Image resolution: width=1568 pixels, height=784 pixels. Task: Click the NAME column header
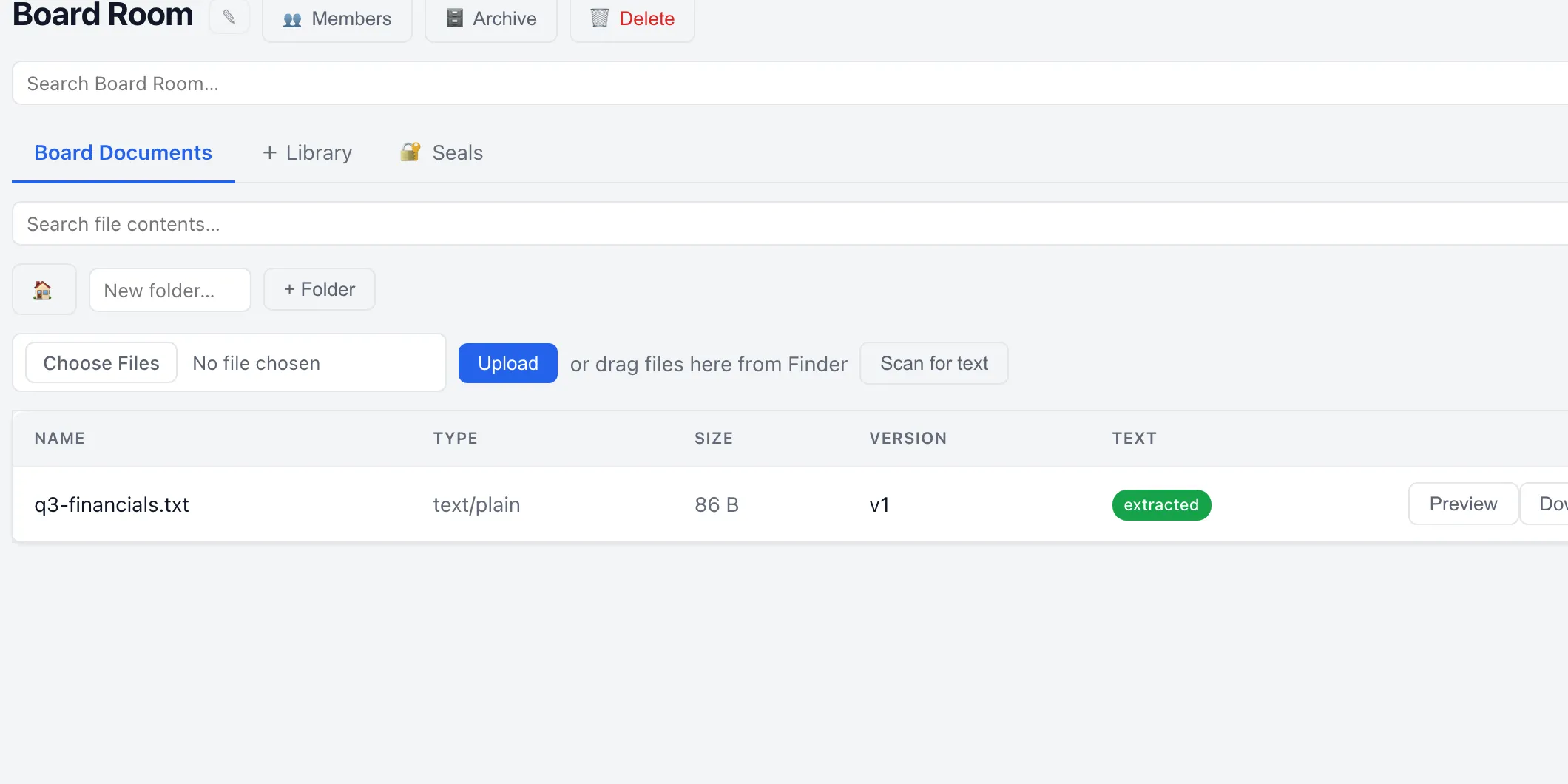click(x=60, y=438)
